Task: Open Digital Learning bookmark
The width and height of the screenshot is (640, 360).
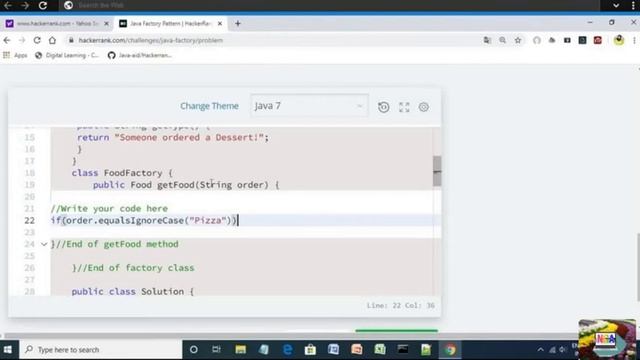Action: coord(67,55)
